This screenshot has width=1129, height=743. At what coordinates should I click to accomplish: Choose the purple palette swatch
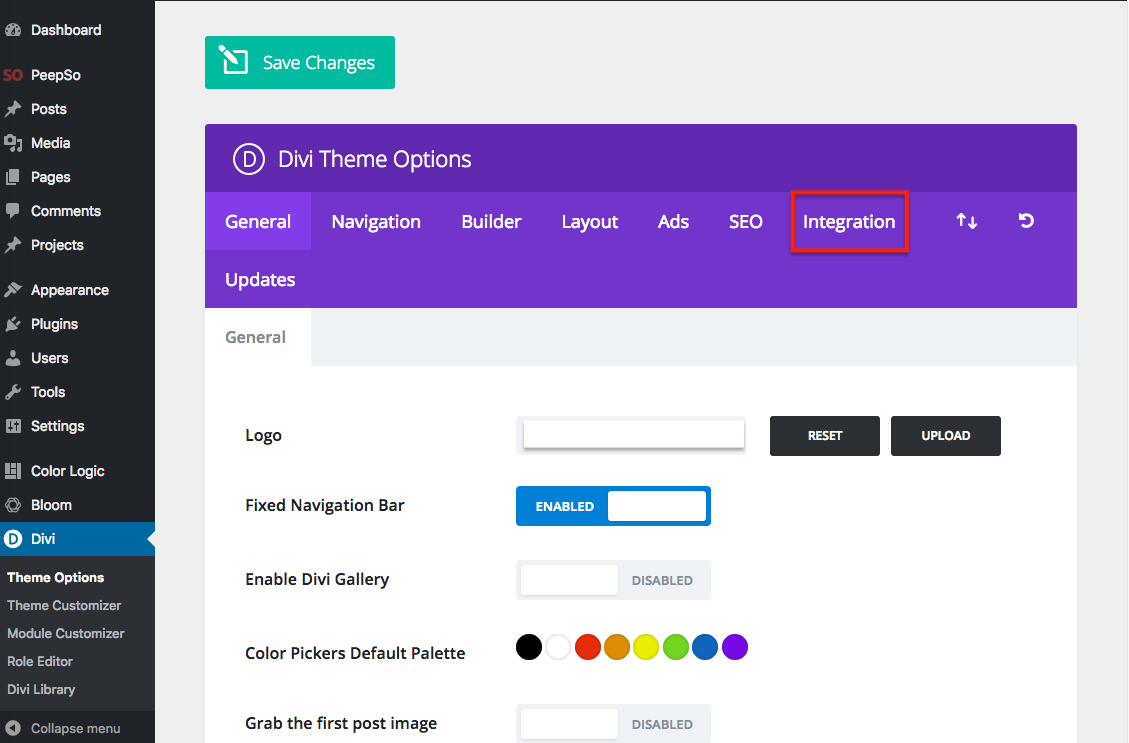(x=734, y=647)
